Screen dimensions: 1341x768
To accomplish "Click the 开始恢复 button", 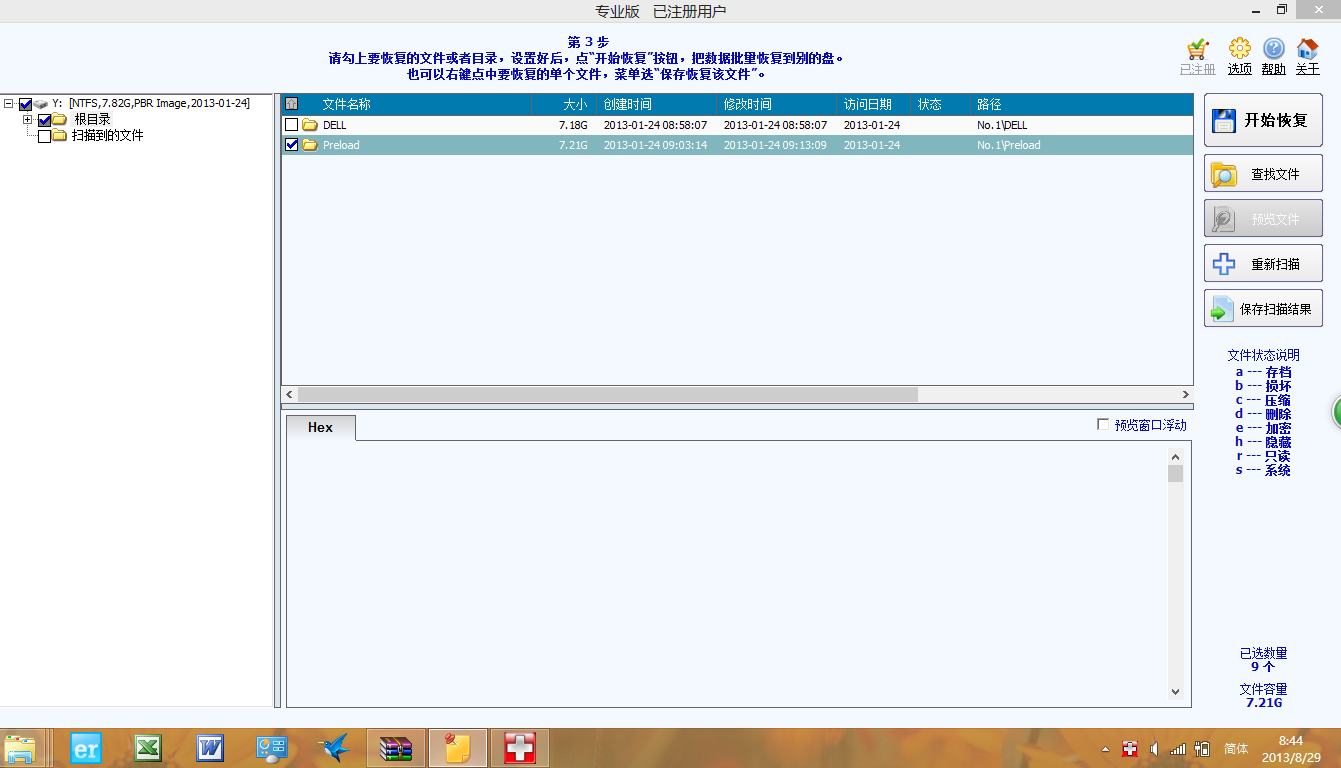I will (x=1263, y=121).
